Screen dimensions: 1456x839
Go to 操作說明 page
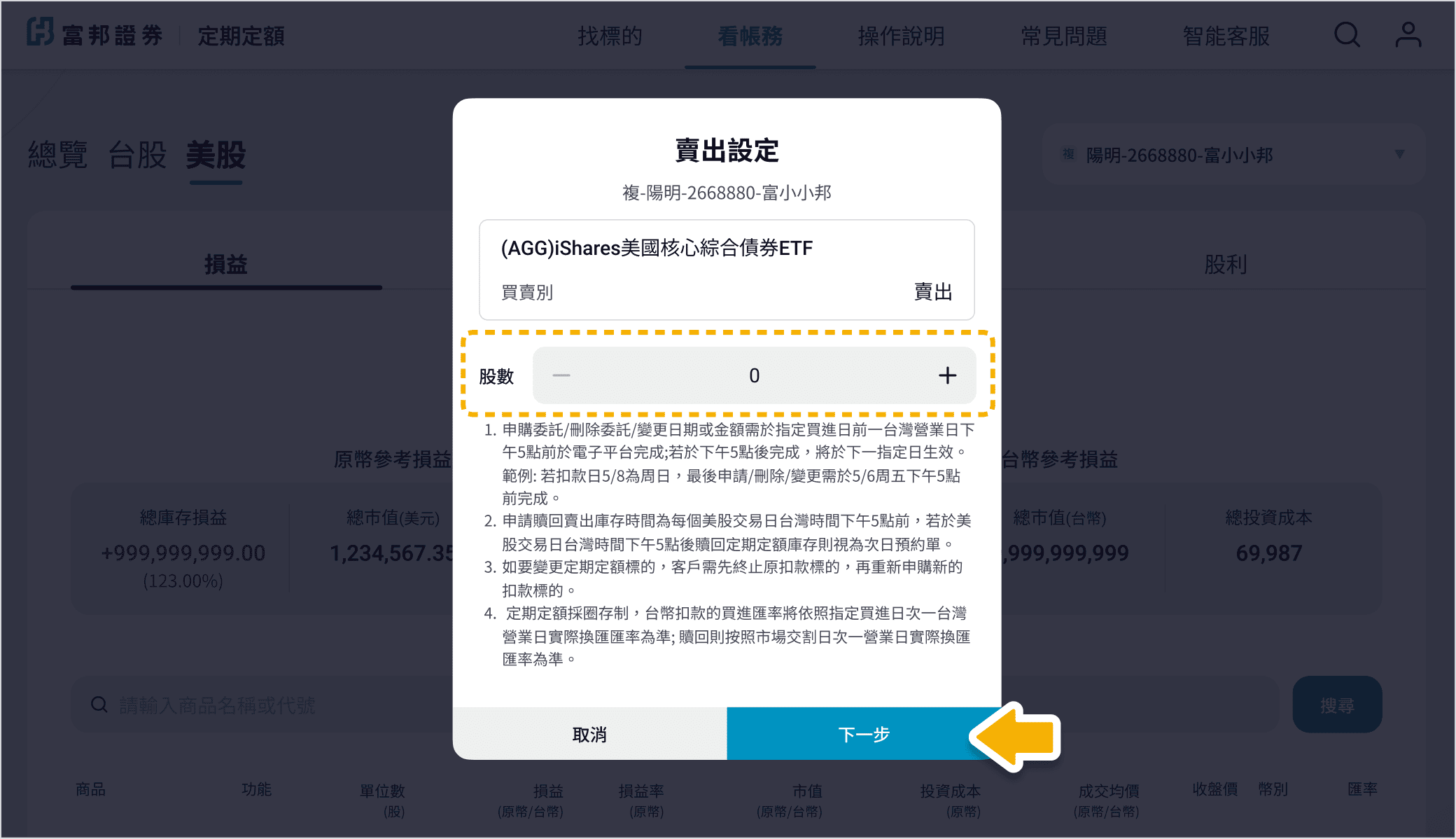(901, 36)
